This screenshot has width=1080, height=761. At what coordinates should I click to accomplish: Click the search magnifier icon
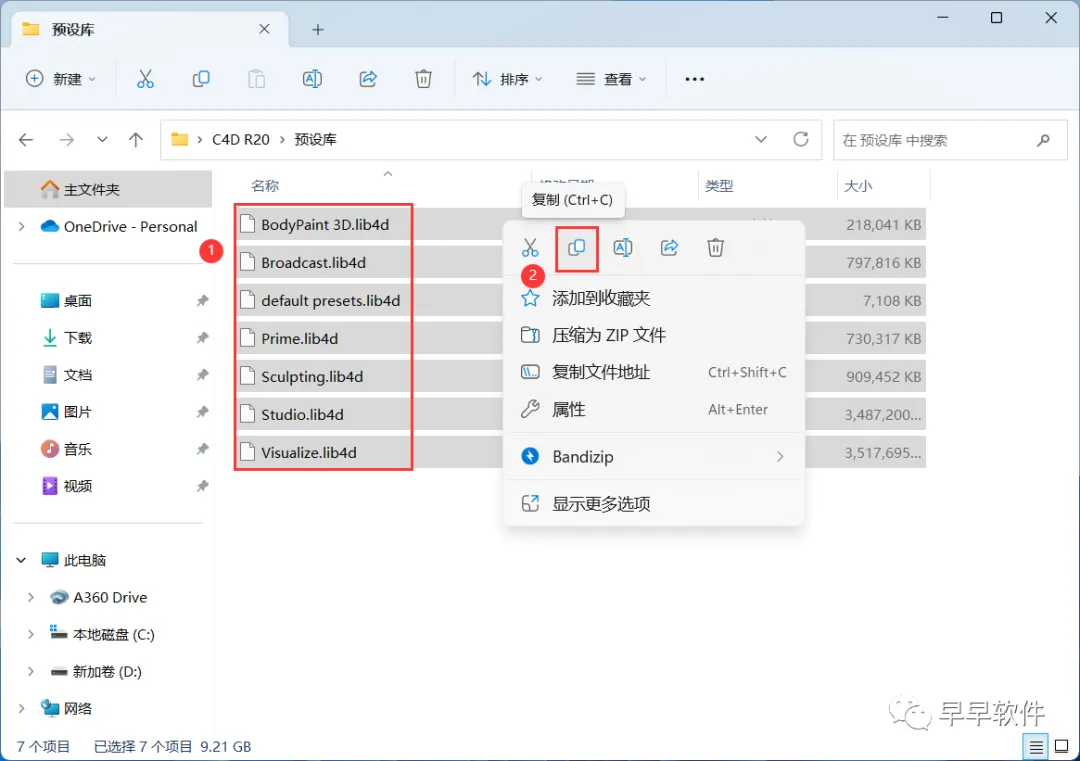pos(1043,140)
